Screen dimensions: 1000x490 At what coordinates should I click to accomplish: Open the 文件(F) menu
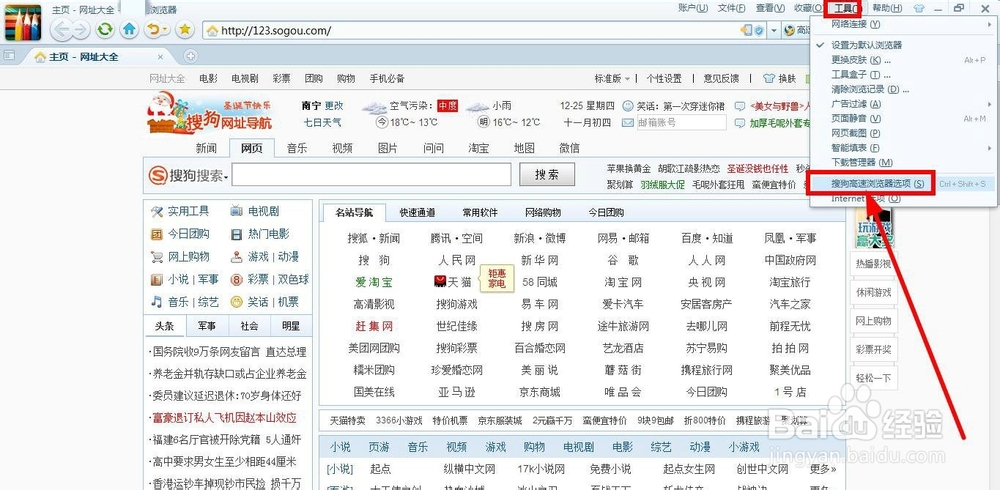pyautogui.click(x=731, y=8)
